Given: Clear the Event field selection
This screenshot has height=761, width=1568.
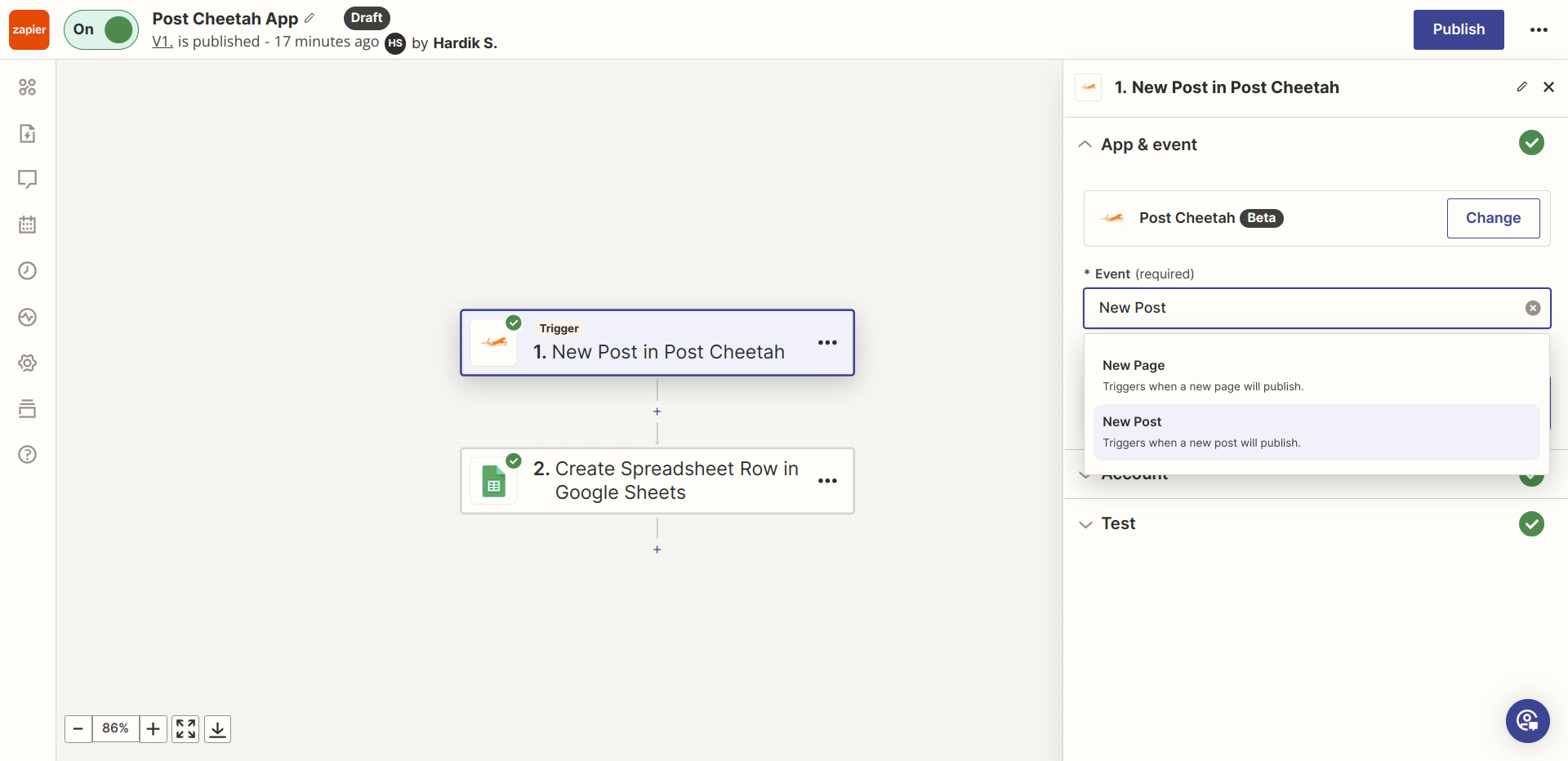Looking at the screenshot, I should click(1533, 308).
